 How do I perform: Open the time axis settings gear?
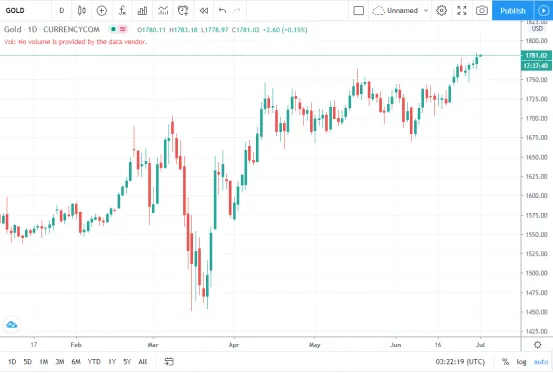click(x=537, y=345)
